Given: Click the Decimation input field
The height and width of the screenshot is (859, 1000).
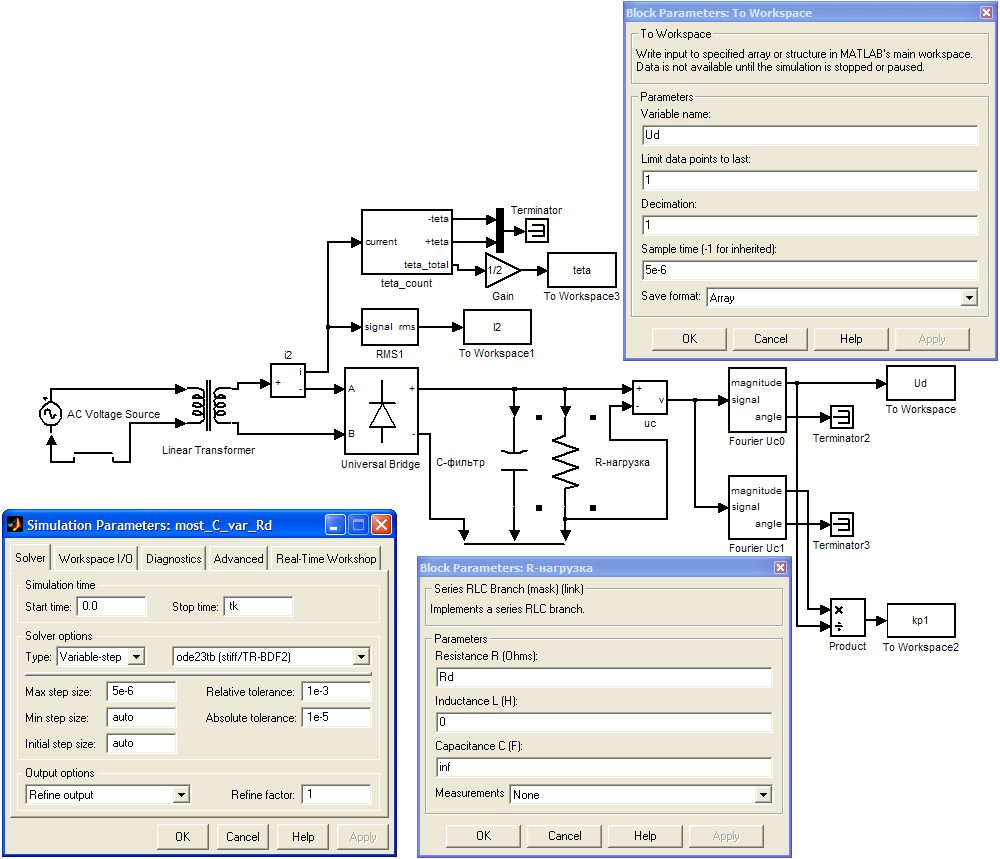Looking at the screenshot, I should pyautogui.click(x=810, y=225).
